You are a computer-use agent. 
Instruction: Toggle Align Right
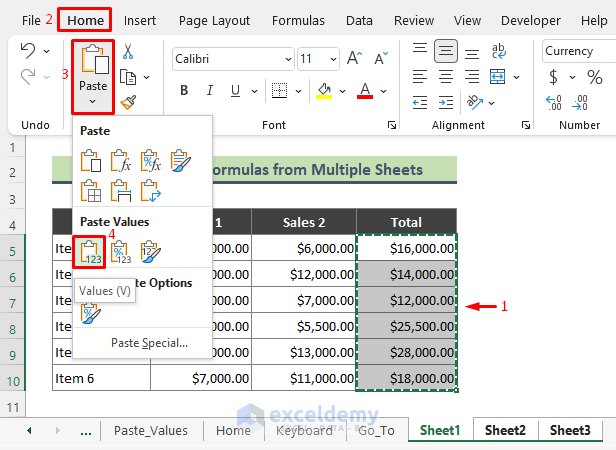coord(472,76)
